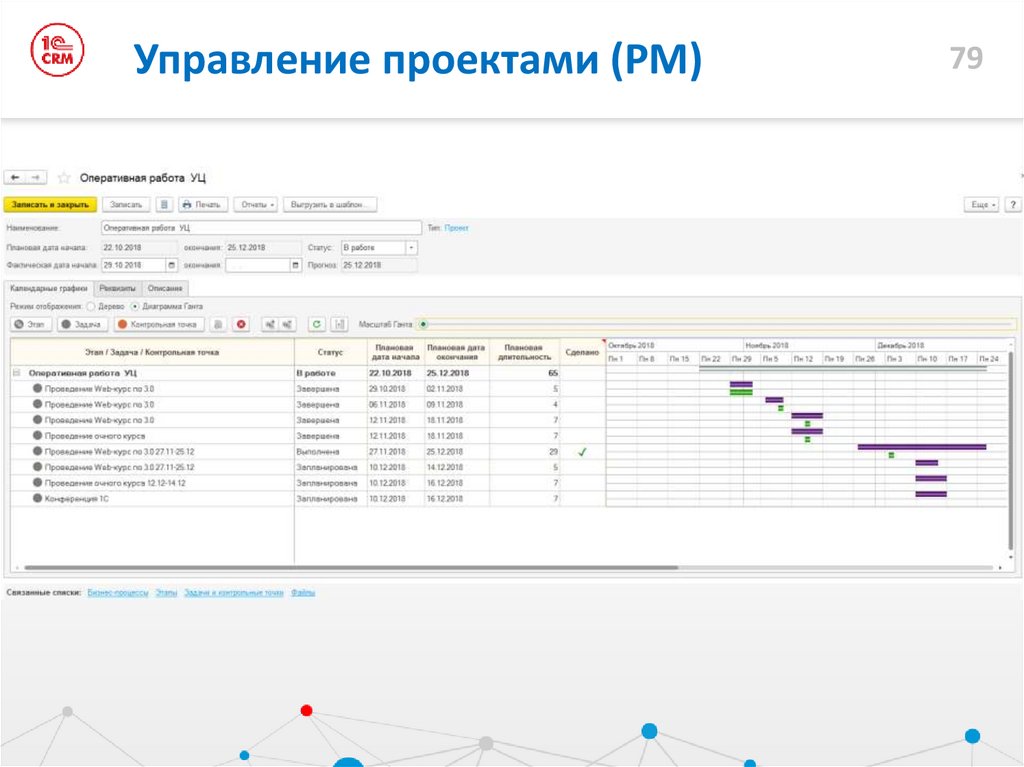Click the document list icon next to Записать
The height and width of the screenshot is (767, 1024).
point(165,204)
